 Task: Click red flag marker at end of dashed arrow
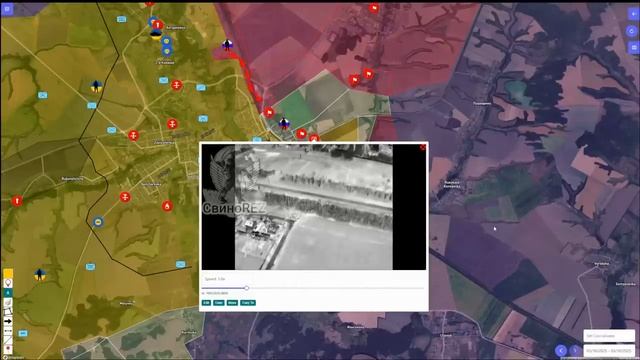click(x=269, y=112)
